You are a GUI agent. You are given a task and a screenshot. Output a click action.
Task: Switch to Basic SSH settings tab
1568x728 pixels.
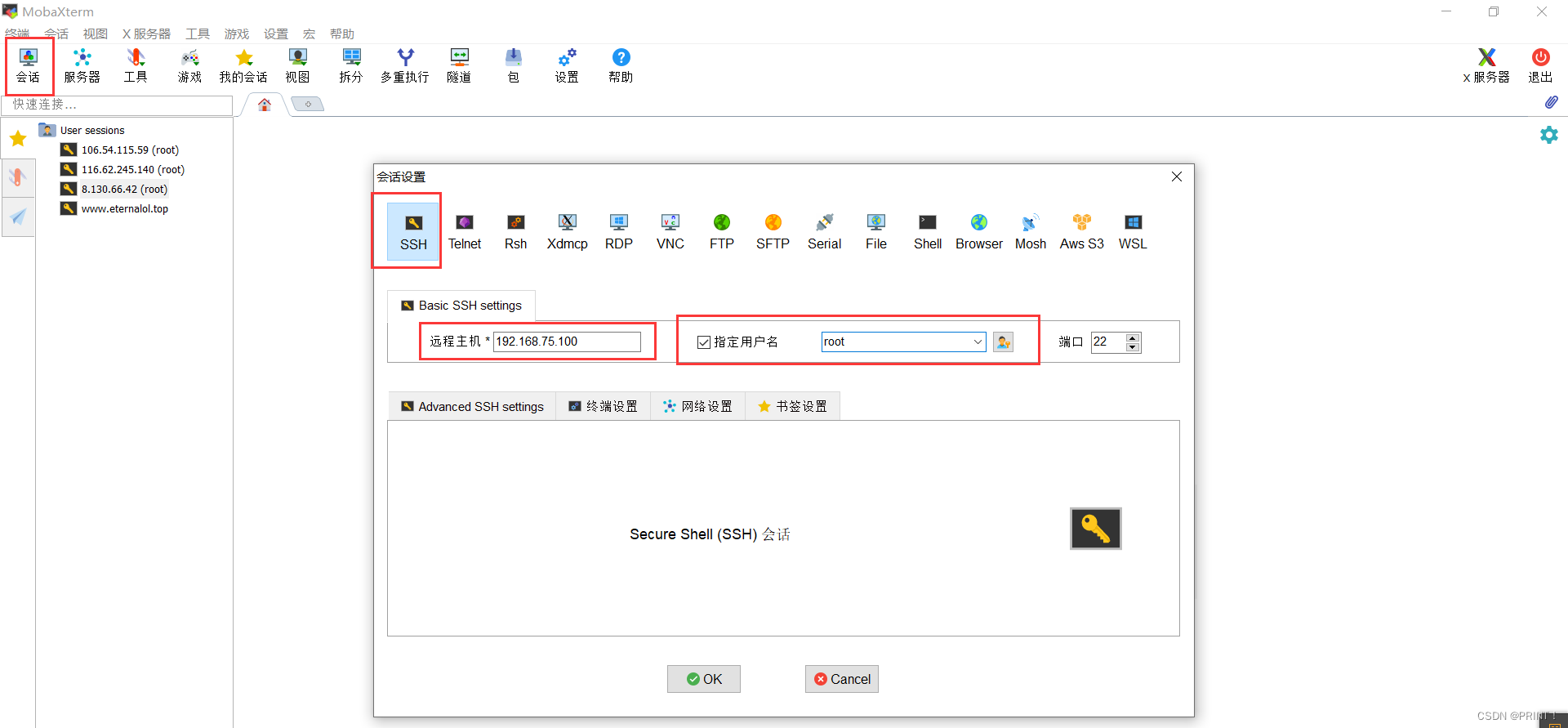[461, 306]
